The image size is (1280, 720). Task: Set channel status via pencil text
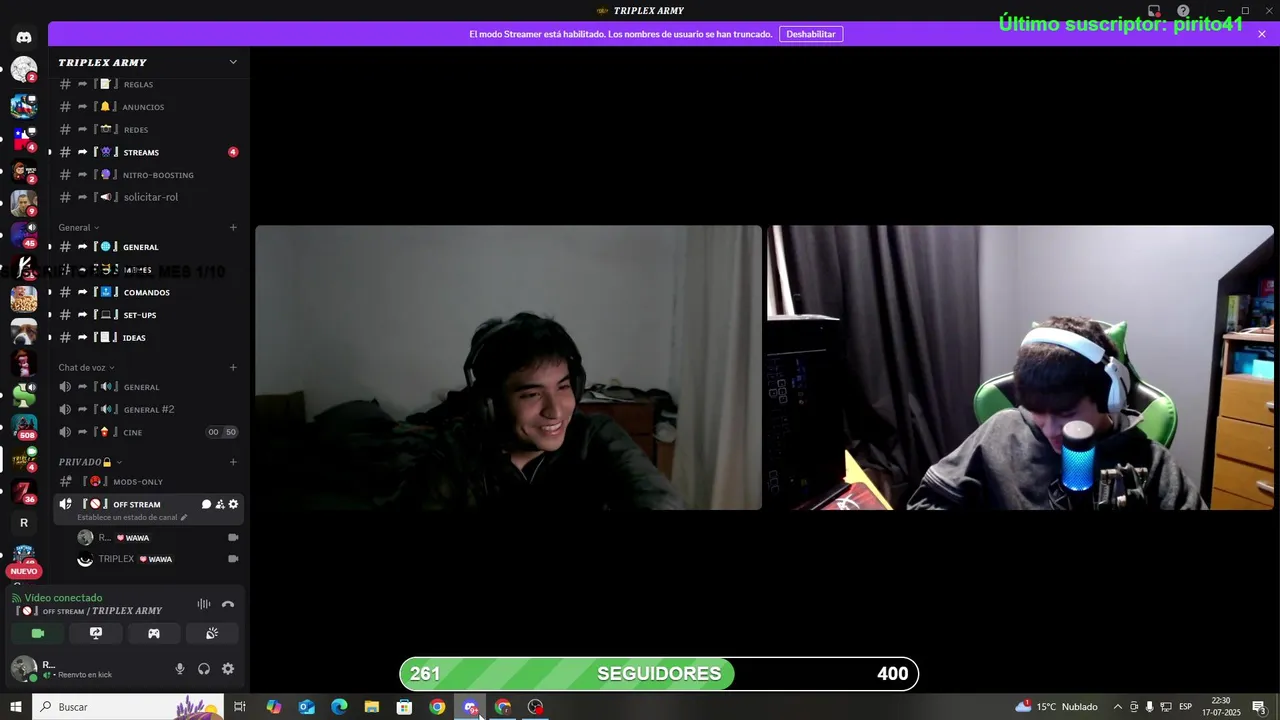(x=132, y=518)
